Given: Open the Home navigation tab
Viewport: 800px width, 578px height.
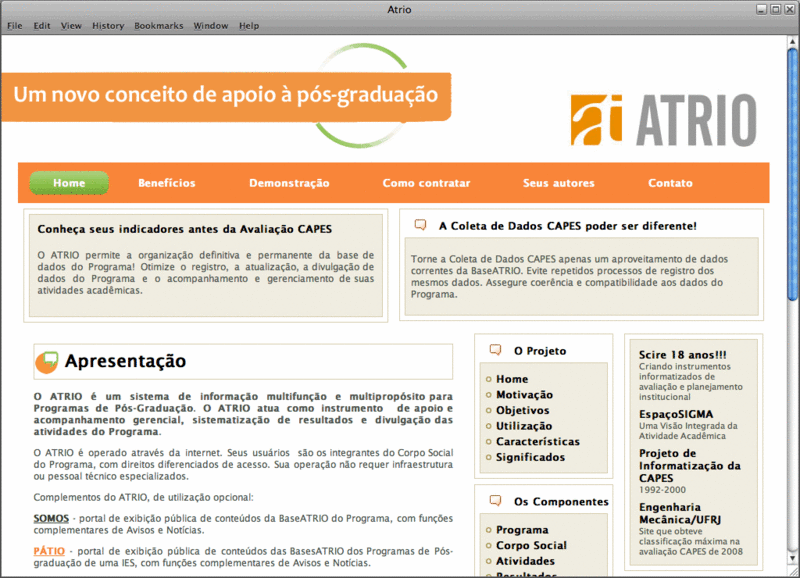Looking at the screenshot, I should [69, 183].
